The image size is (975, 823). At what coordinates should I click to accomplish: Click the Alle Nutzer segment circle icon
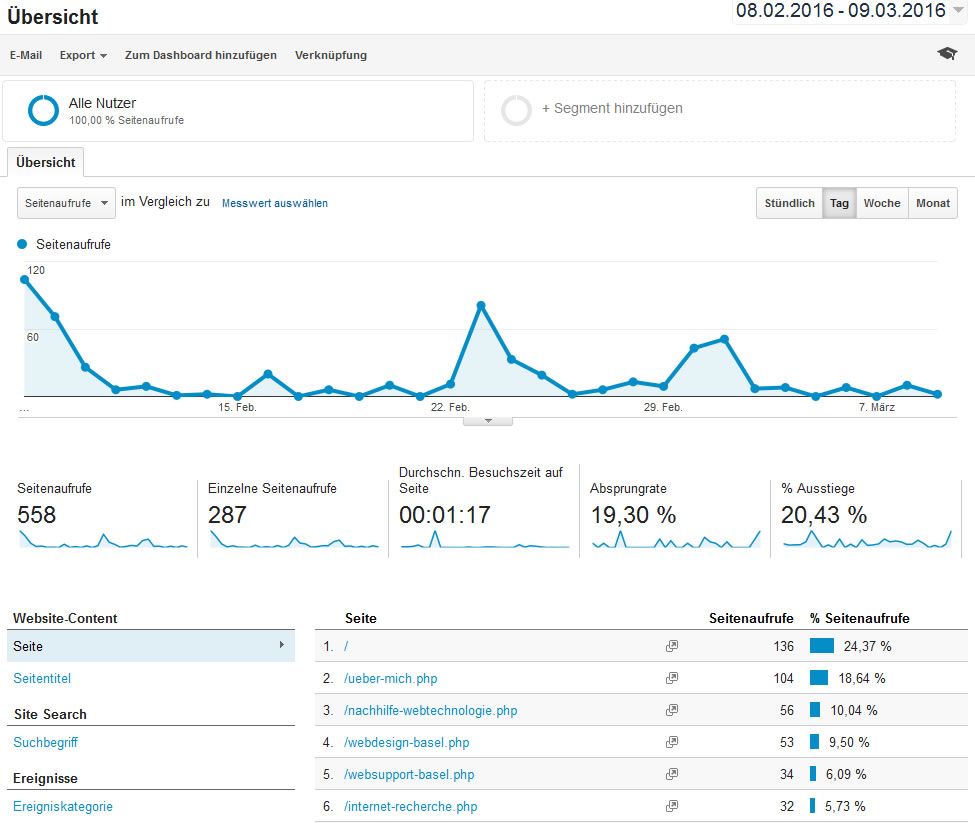(x=44, y=110)
